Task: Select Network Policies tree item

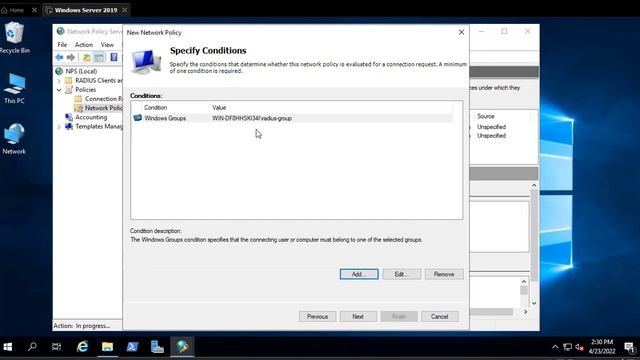Action: pos(103,108)
